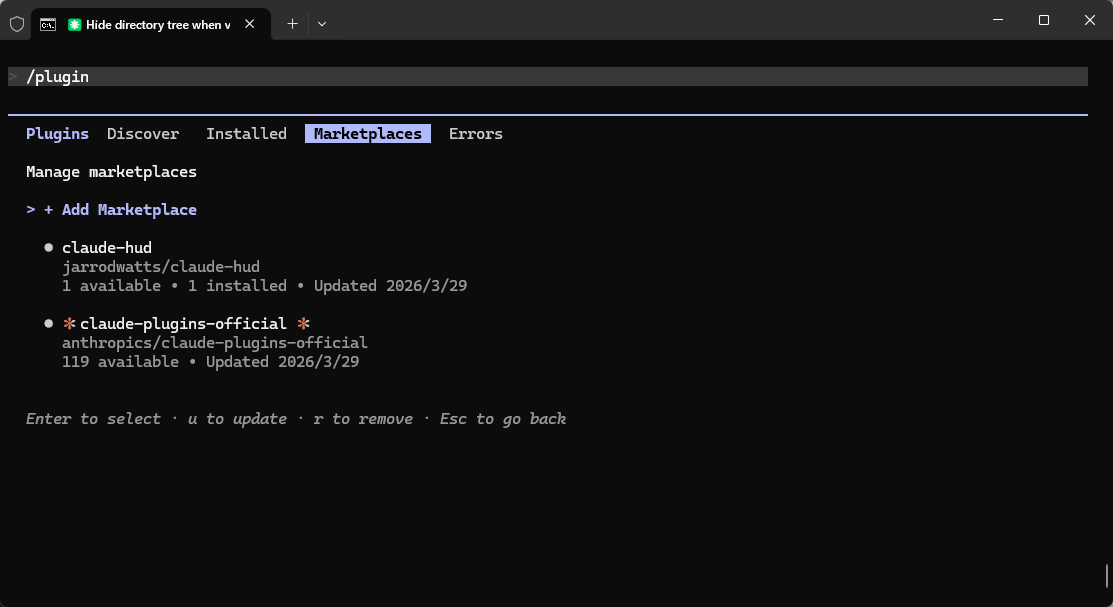The image size is (1113, 607).
Task: Click the bullet beside claude-plugins-official
Action: pos(48,324)
